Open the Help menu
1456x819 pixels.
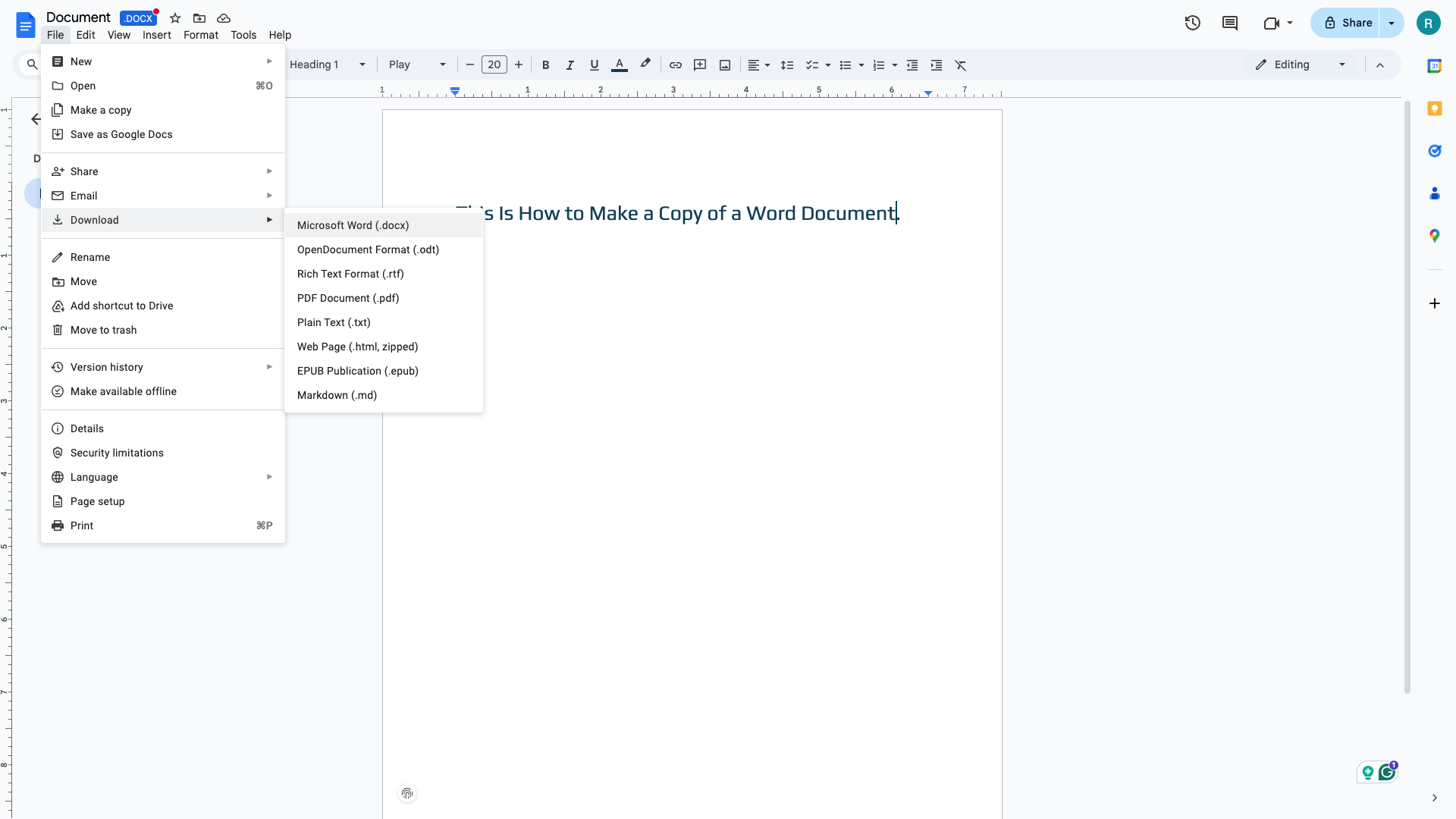(280, 35)
